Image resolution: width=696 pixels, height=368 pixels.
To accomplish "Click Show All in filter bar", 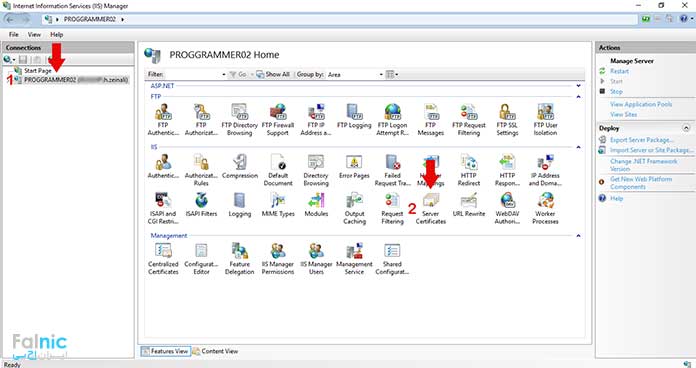I will (x=273, y=75).
